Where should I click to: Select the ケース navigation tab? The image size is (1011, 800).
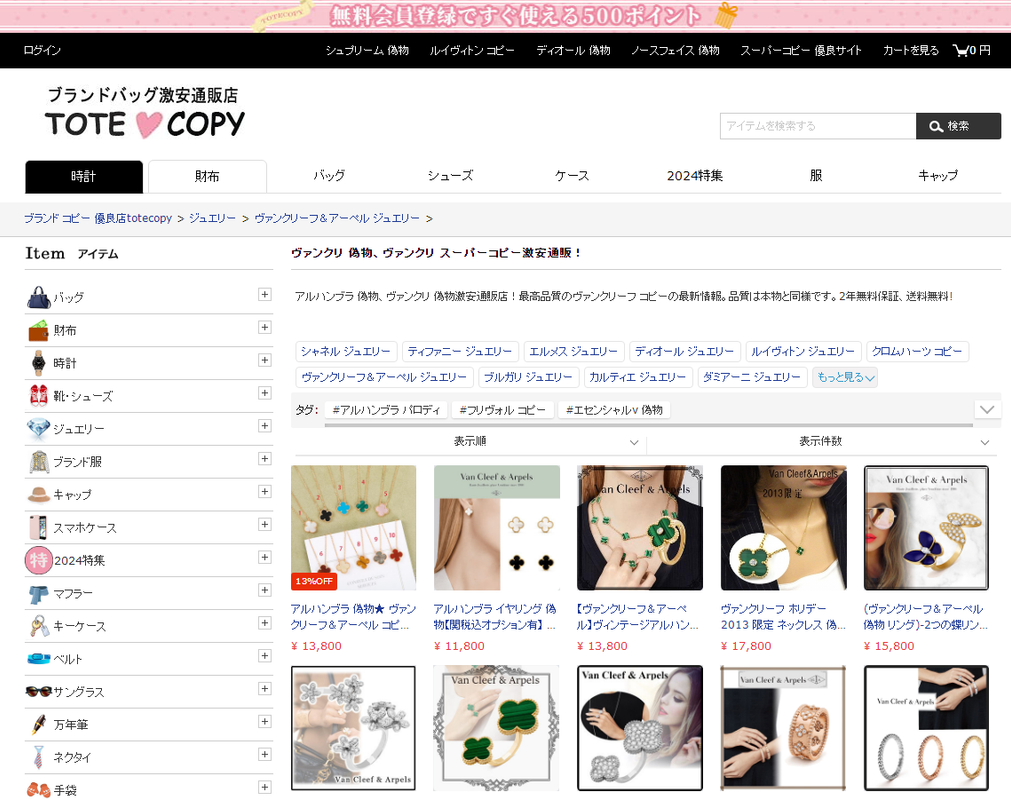pyautogui.click(x=572, y=175)
